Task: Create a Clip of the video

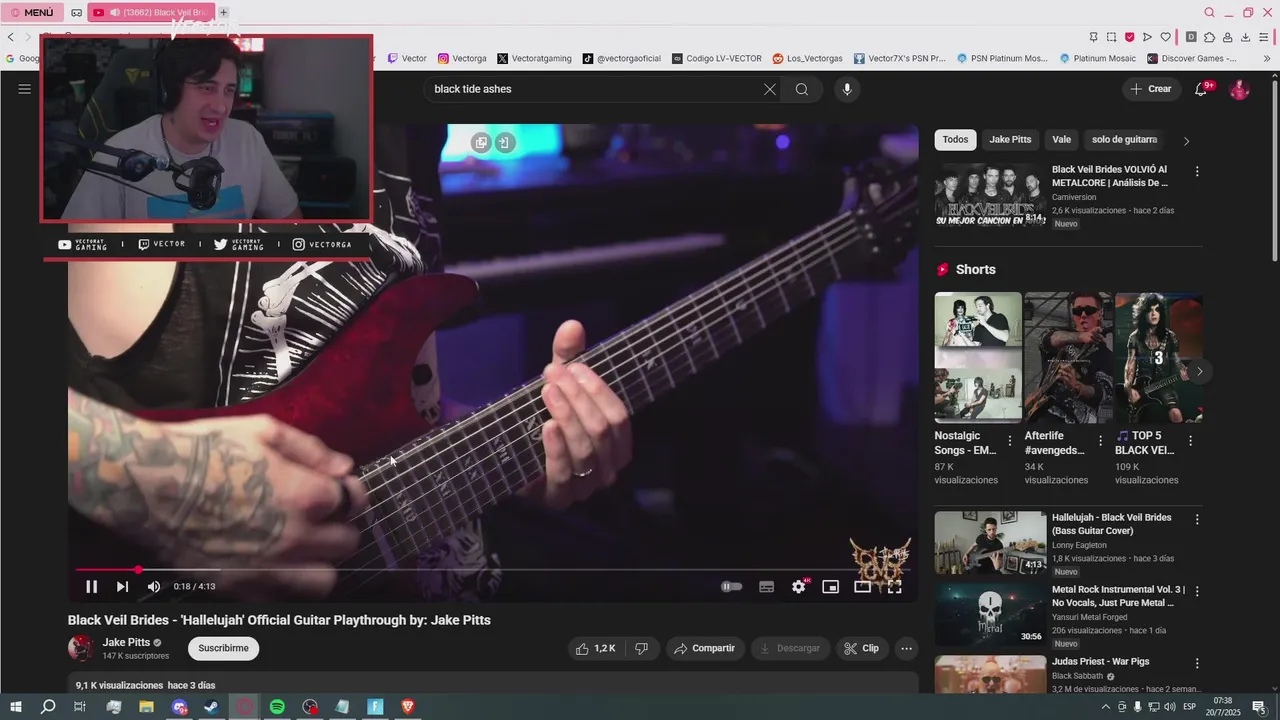Action: pyautogui.click(x=861, y=648)
